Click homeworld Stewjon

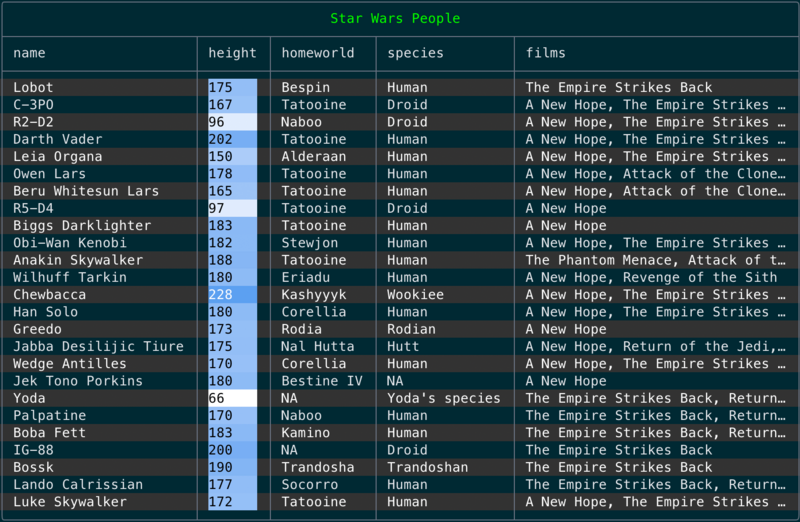(x=310, y=243)
